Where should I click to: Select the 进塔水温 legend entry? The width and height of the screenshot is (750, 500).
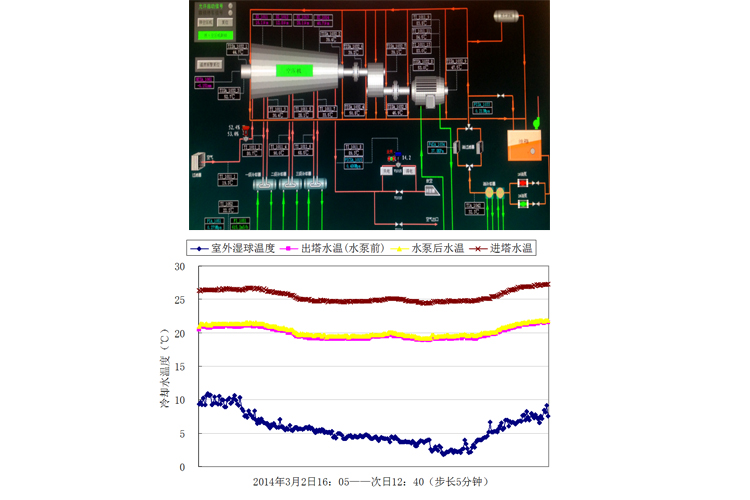point(506,247)
